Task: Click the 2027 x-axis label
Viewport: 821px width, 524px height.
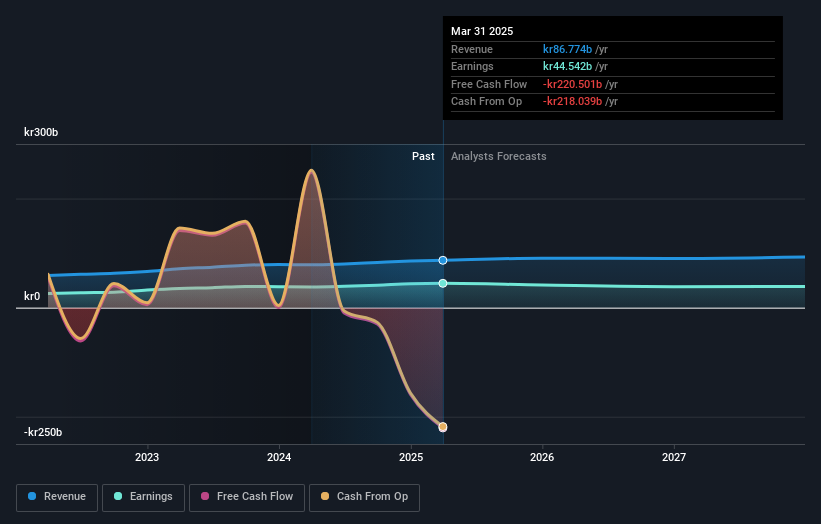Action: tap(674, 458)
